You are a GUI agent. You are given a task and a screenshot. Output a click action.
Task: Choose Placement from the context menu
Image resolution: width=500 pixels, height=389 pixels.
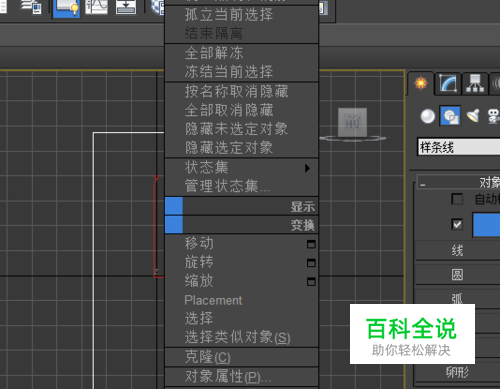[242, 300]
